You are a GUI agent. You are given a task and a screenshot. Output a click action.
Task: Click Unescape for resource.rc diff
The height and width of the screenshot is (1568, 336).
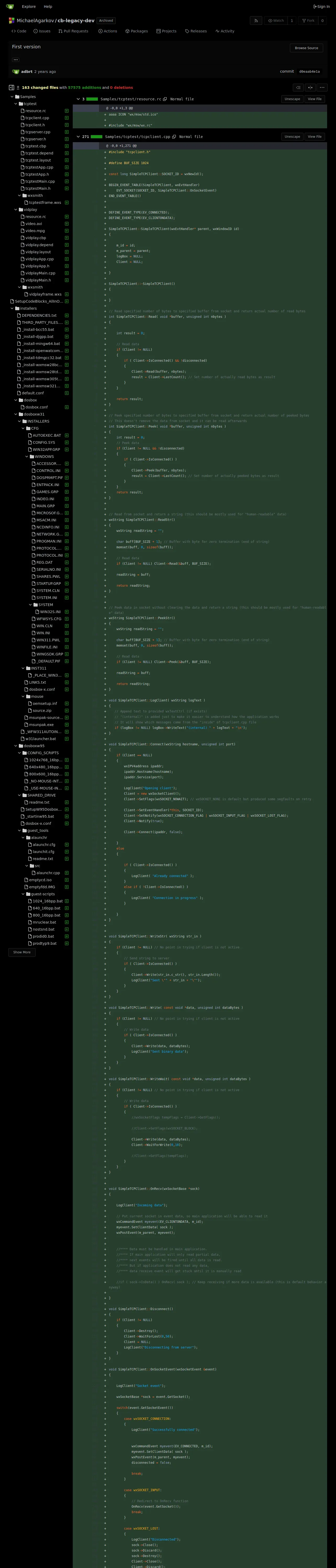(292, 99)
